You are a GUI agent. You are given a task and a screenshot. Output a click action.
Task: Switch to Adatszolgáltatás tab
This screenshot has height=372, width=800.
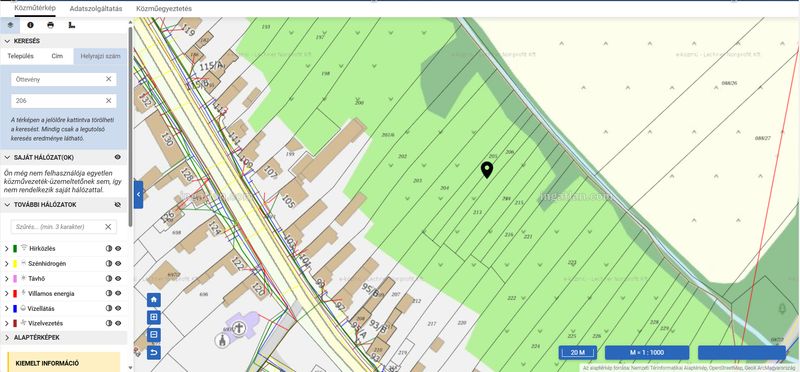(x=96, y=9)
